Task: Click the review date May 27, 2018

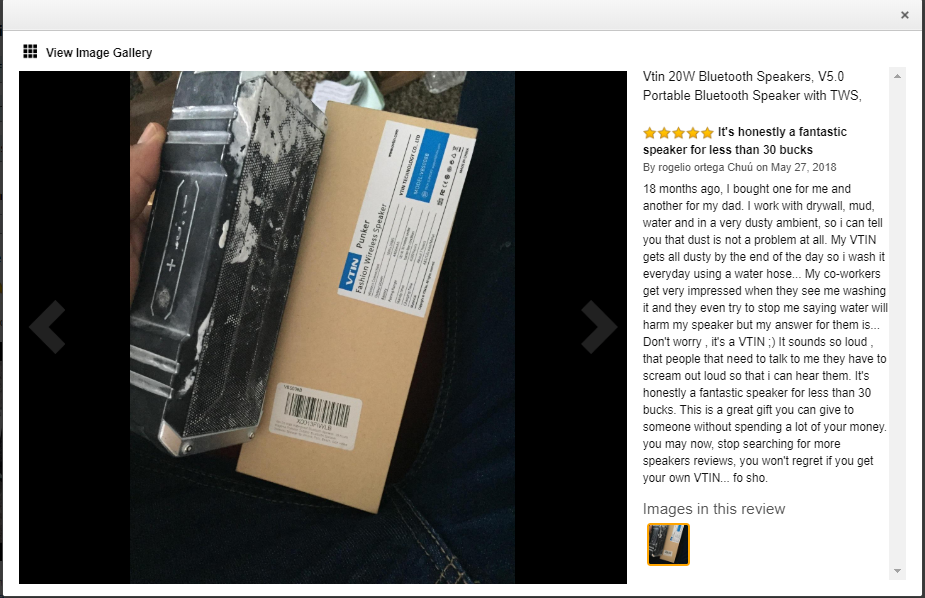Action: coord(803,167)
